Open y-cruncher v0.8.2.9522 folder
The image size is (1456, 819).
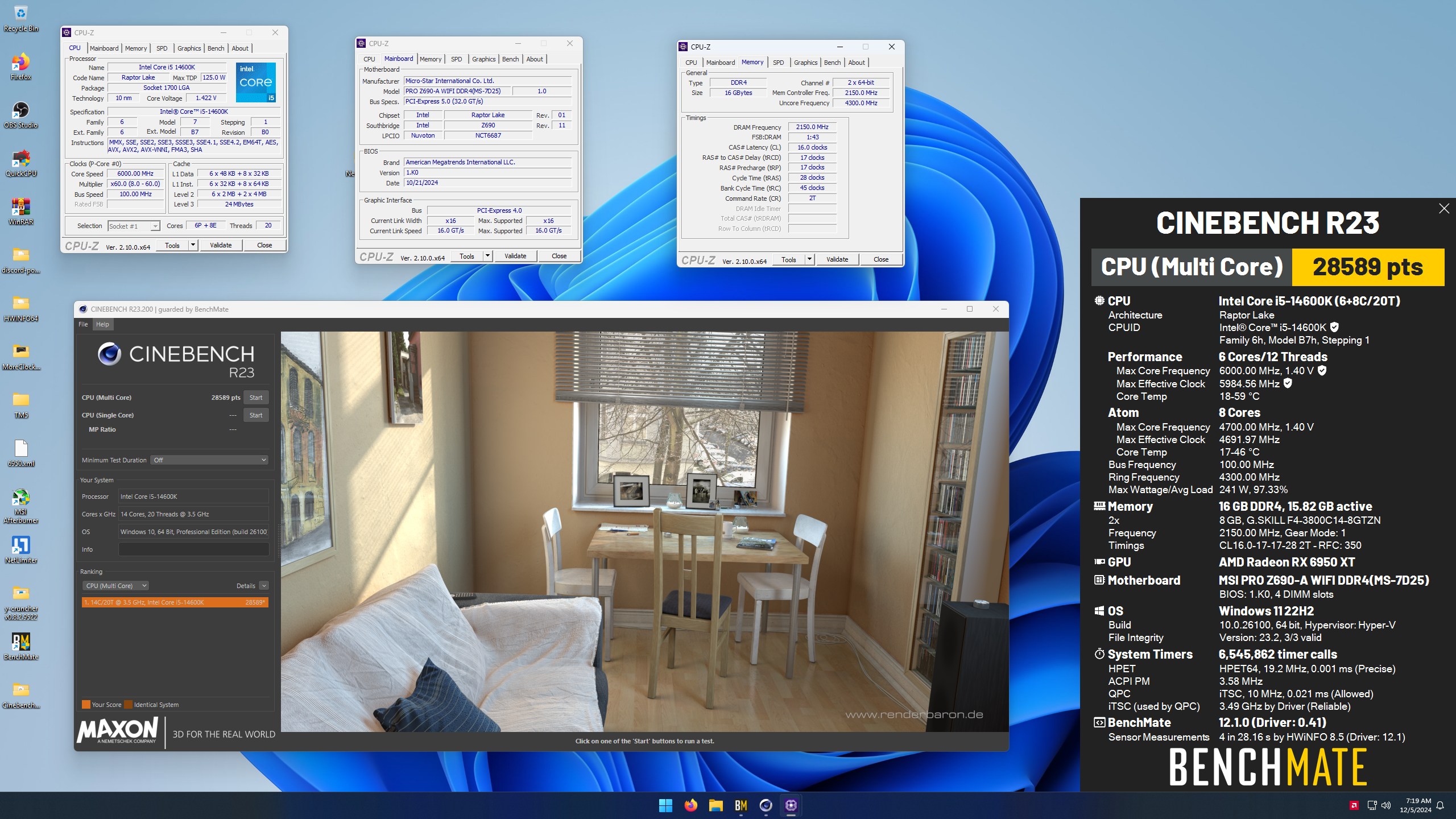20,602
